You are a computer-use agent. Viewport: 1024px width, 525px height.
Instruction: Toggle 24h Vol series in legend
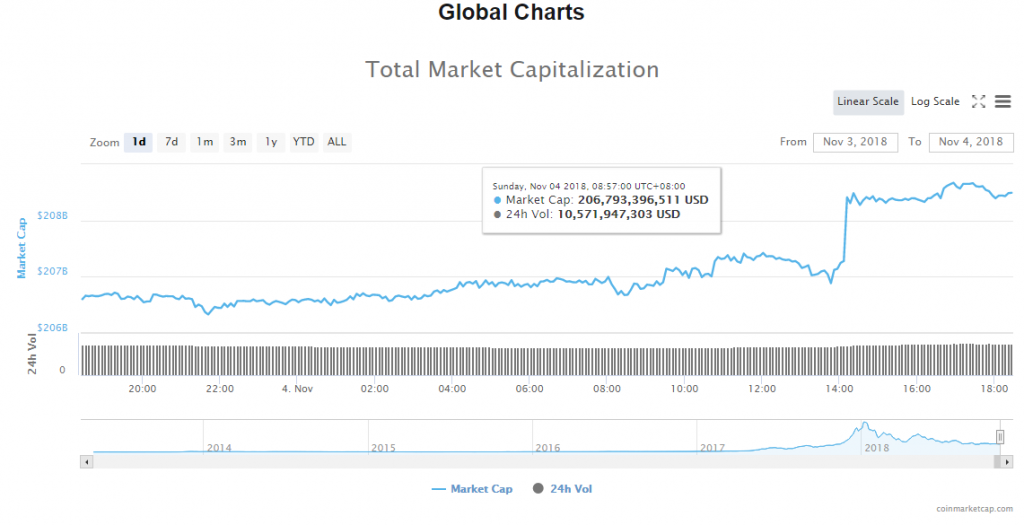pyautogui.click(x=563, y=489)
